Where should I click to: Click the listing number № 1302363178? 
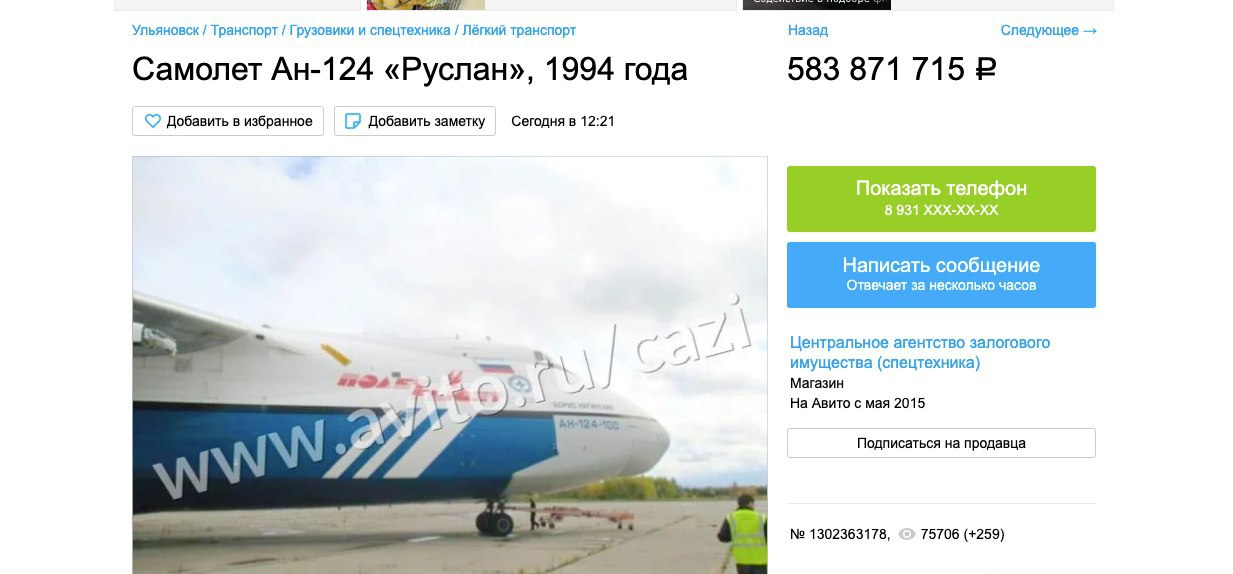840,535
